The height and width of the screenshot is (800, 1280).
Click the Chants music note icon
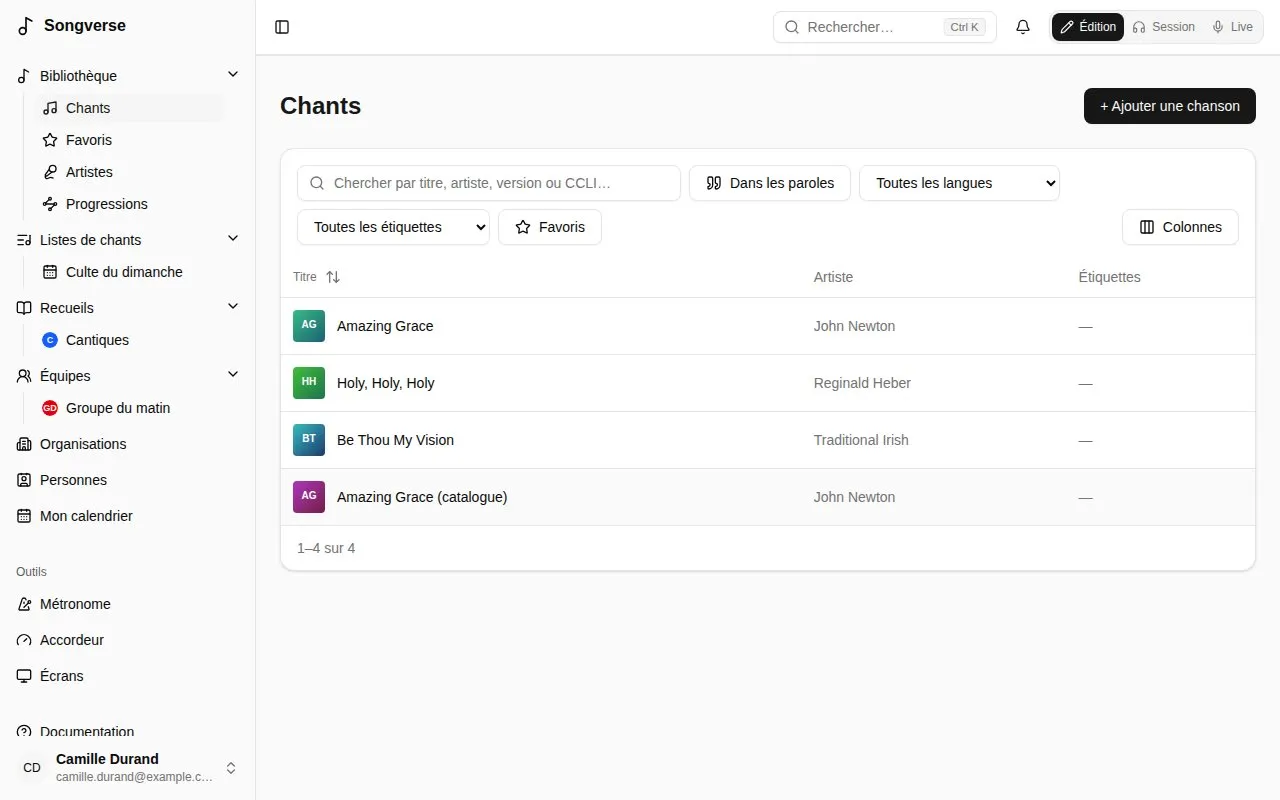(x=50, y=108)
